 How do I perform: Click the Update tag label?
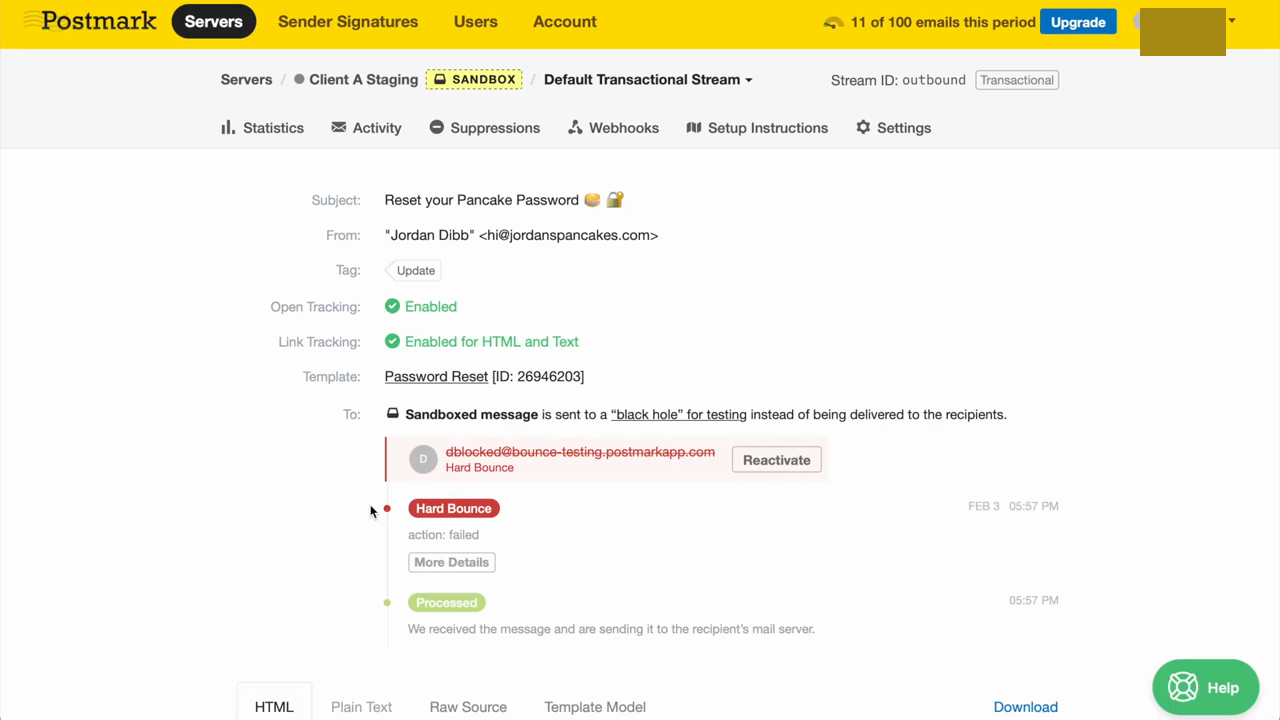413,270
